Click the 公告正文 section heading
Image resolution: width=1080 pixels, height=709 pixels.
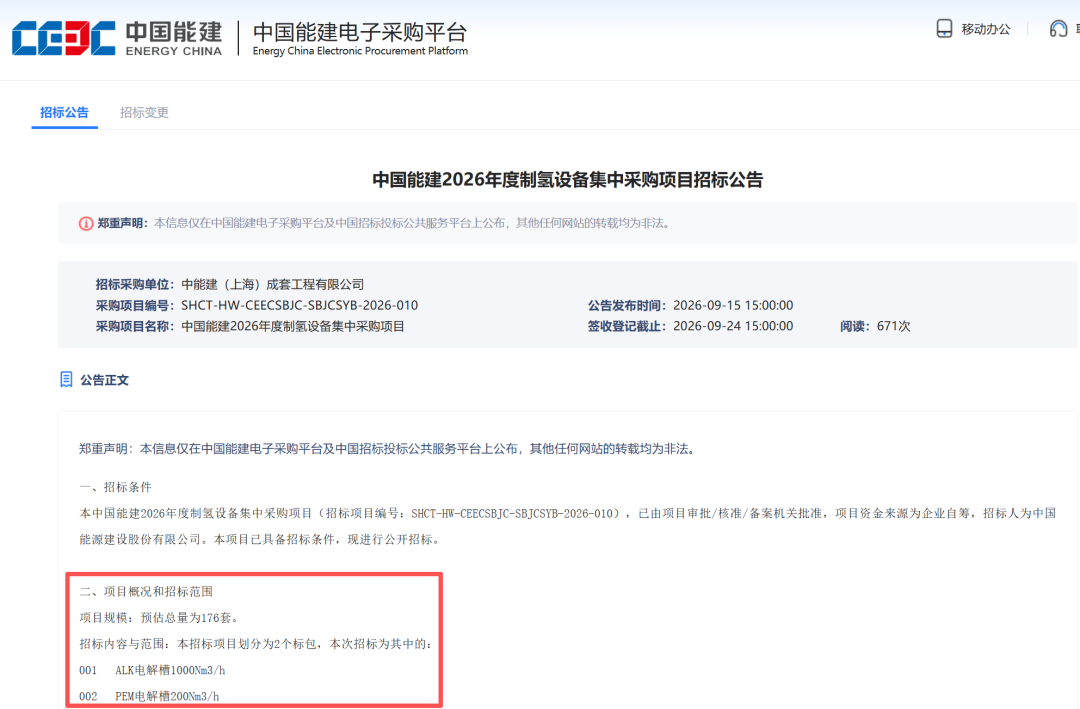click(x=105, y=380)
